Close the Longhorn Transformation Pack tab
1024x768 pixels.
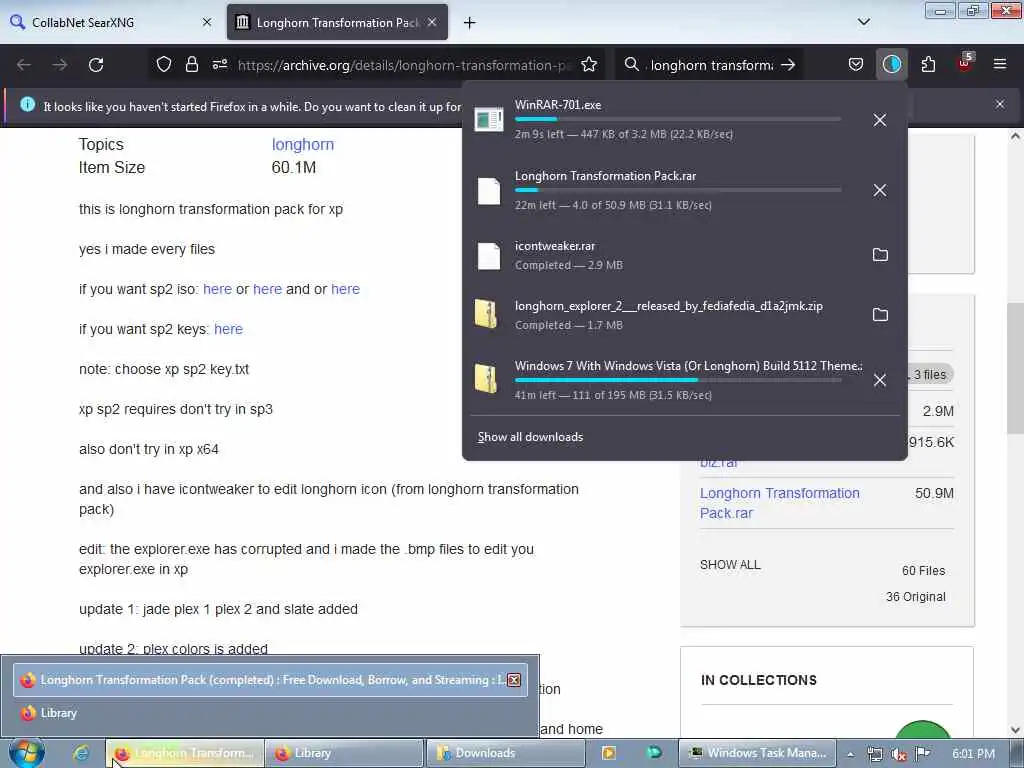pos(432,22)
